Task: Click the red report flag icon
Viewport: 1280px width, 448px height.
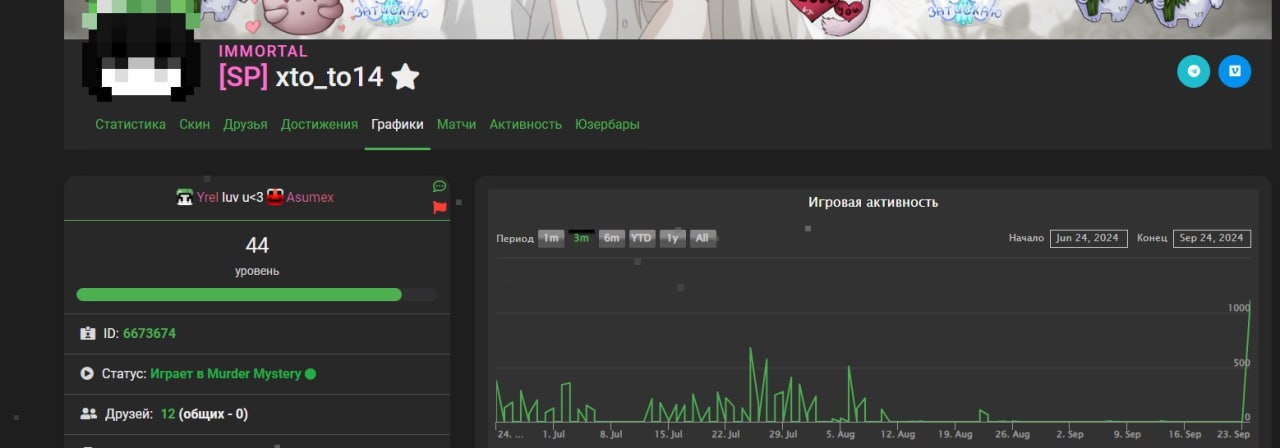Action: 439,208
